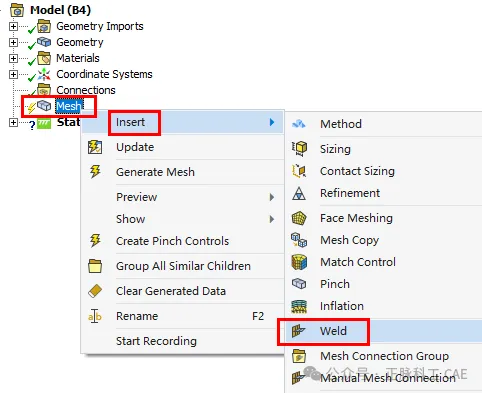Select the Mesh tree item label
This screenshot has width=482, height=393.
(x=69, y=106)
